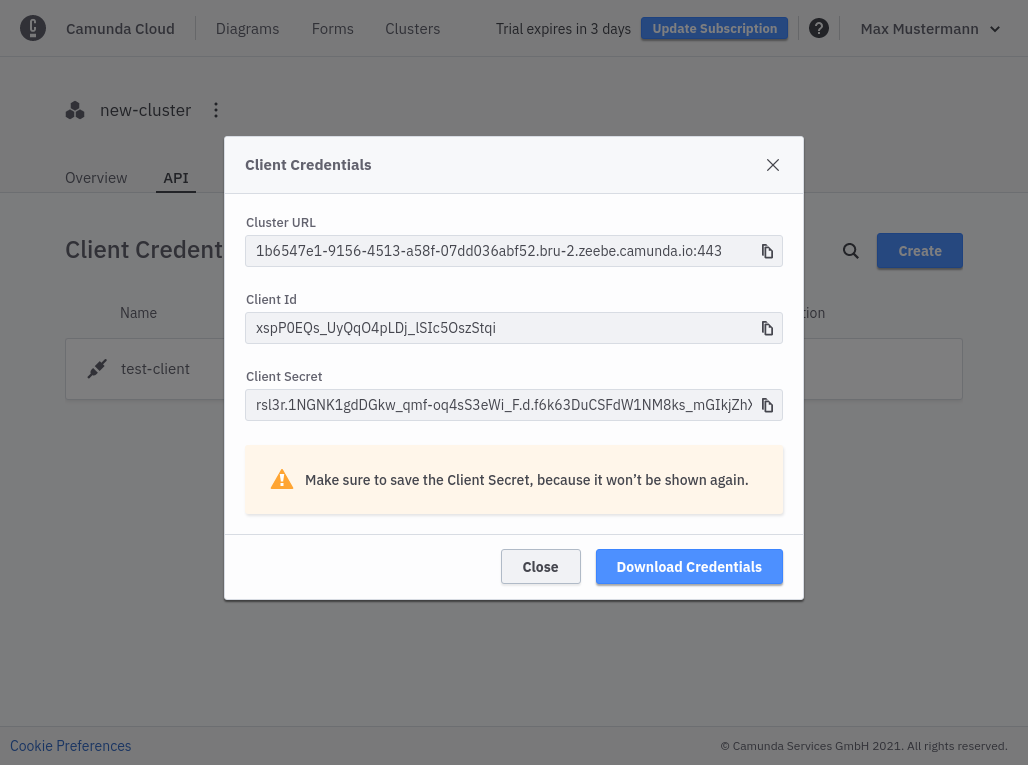Select the API tab
The image size is (1028, 765).
(x=176, y=178)
